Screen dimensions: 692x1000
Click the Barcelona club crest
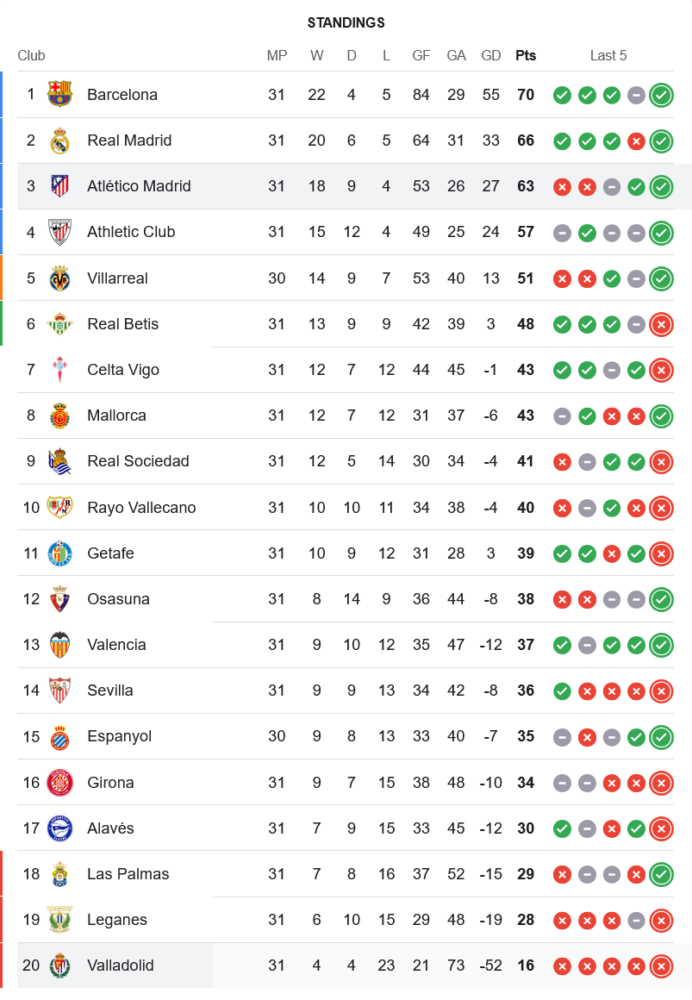pos(60,95)
